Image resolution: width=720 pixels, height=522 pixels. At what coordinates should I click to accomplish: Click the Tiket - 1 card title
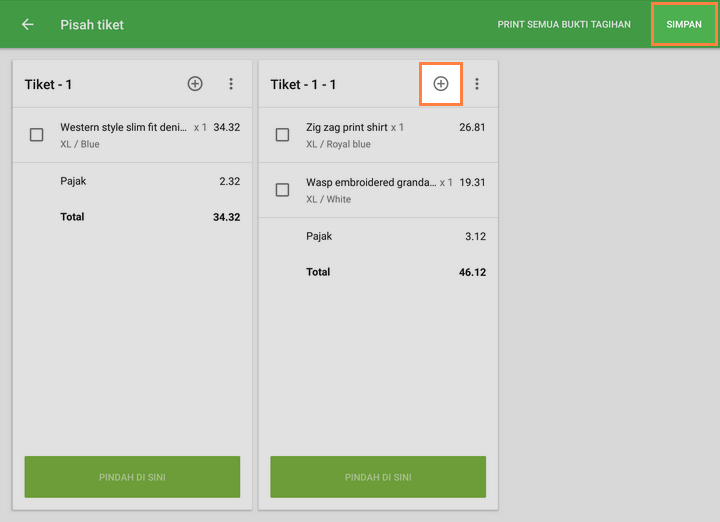tap(48, 85)
